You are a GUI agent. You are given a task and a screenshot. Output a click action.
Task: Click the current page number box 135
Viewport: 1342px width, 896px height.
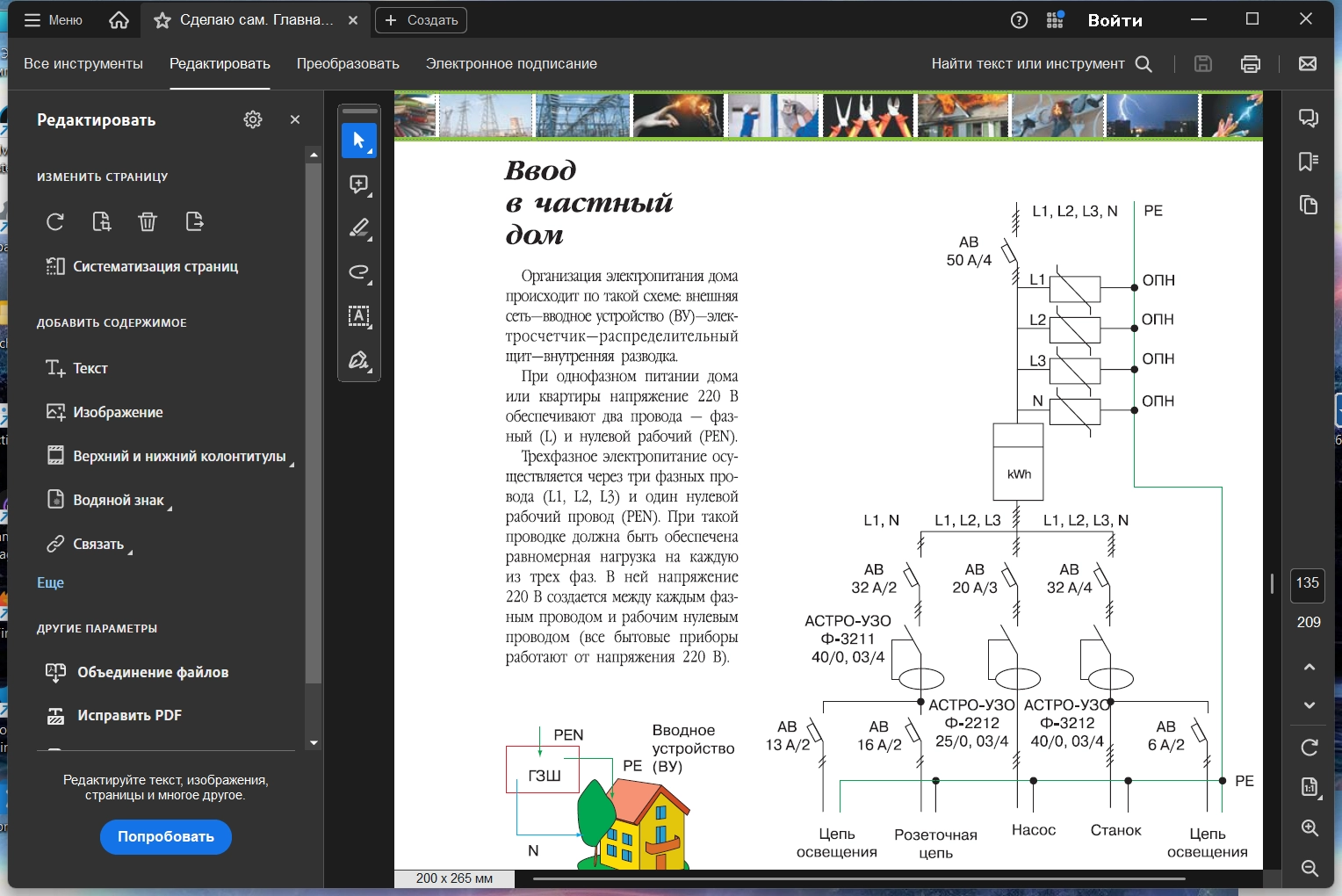click(x=1308, y=584)
